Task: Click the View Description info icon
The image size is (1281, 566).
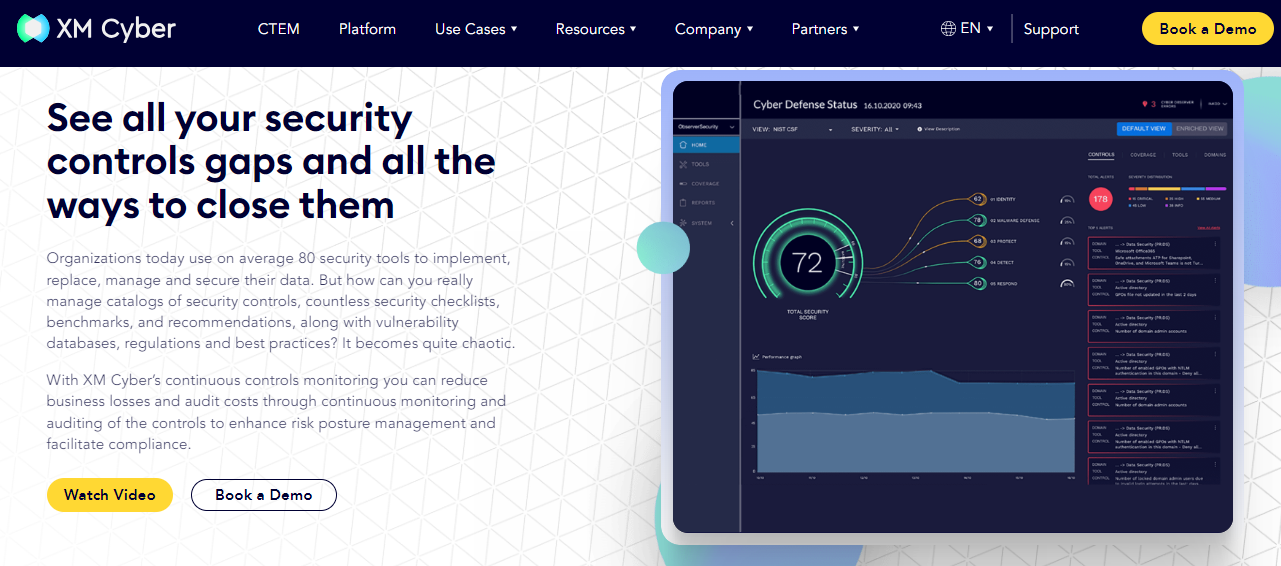Action: point(920,129)
